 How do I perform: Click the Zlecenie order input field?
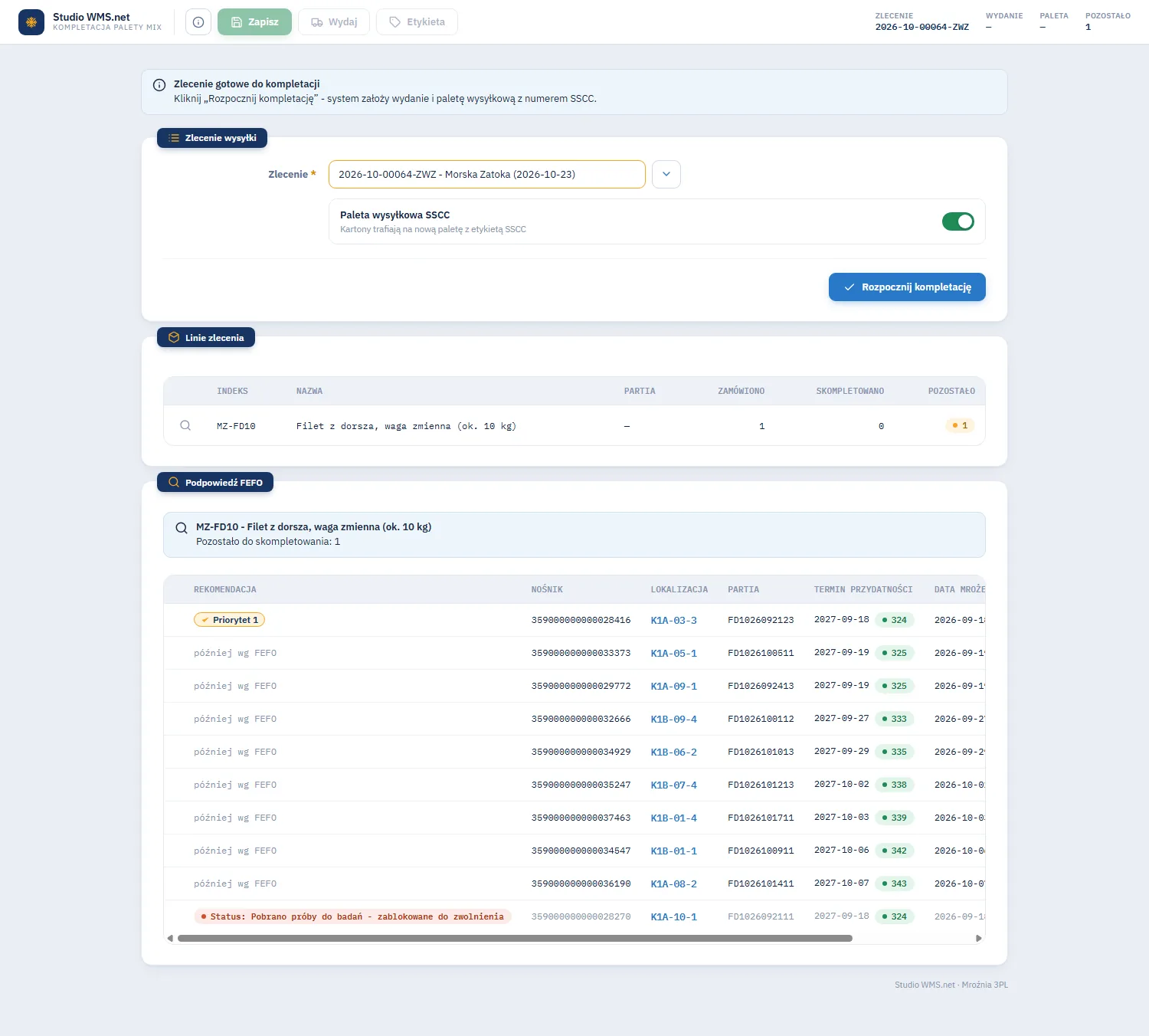487,174
